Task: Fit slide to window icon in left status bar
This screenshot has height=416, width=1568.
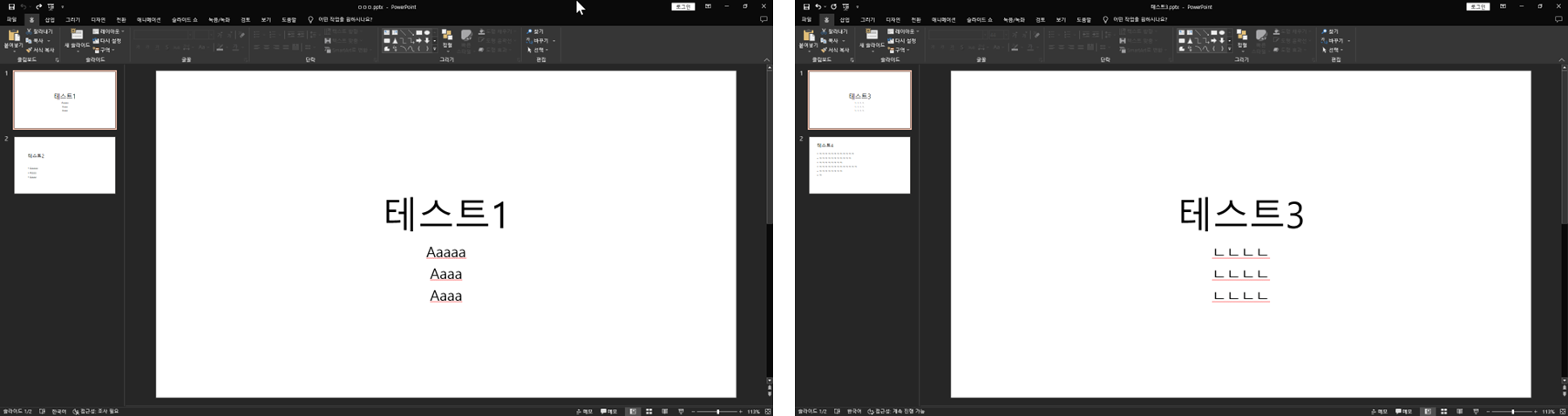Action: (x=768, y=411)
